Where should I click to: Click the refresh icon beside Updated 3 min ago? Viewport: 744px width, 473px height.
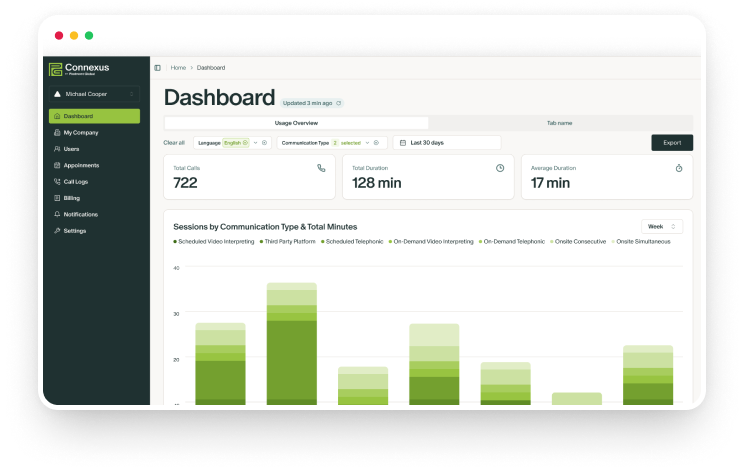[338, 103]
